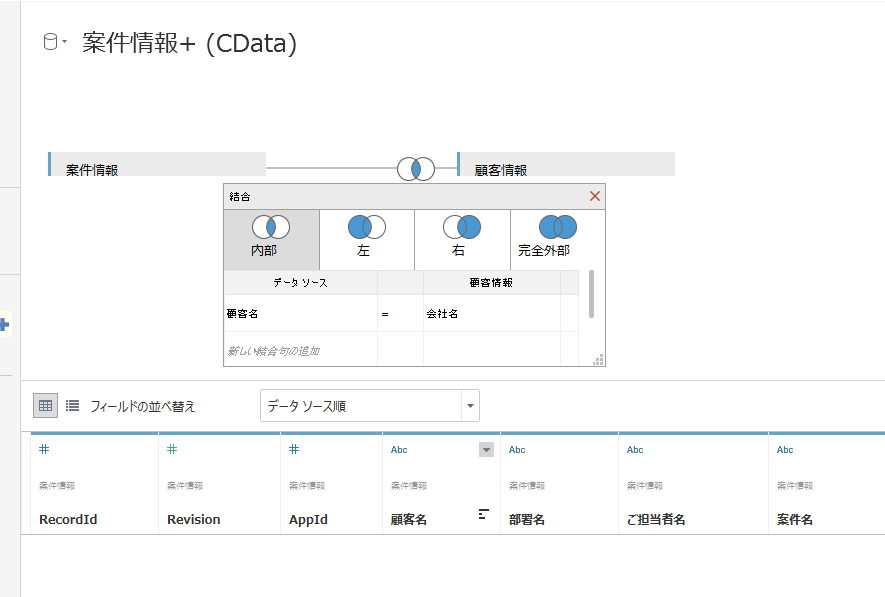The width and height of the screenshot is (885, 597).
Task: Click the Venn join icon between the tables
Action: click(414, 169)
